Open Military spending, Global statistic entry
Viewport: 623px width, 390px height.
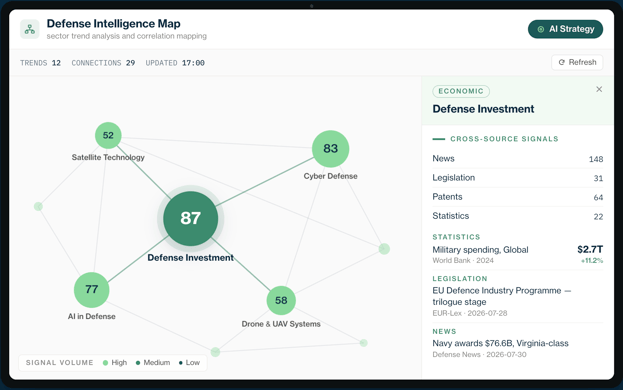click(518, 254)
